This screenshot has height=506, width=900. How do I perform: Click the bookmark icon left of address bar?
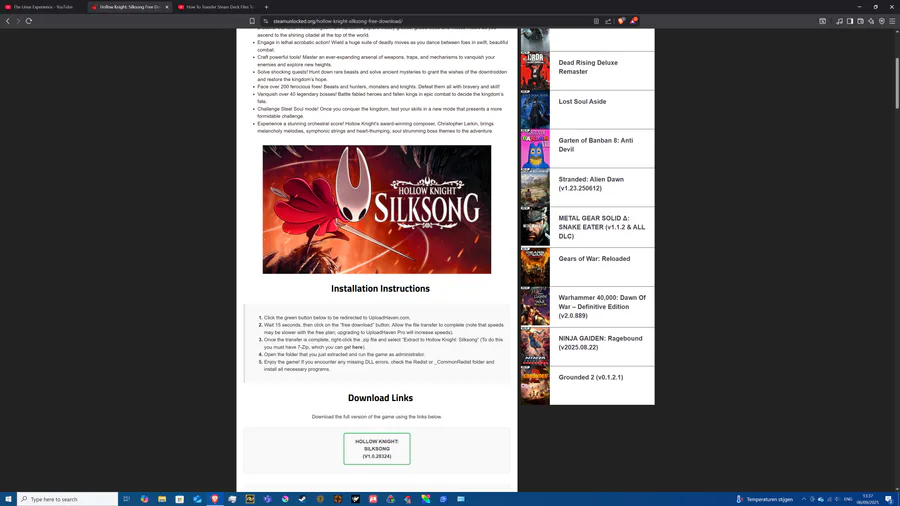tap(252, 21)
